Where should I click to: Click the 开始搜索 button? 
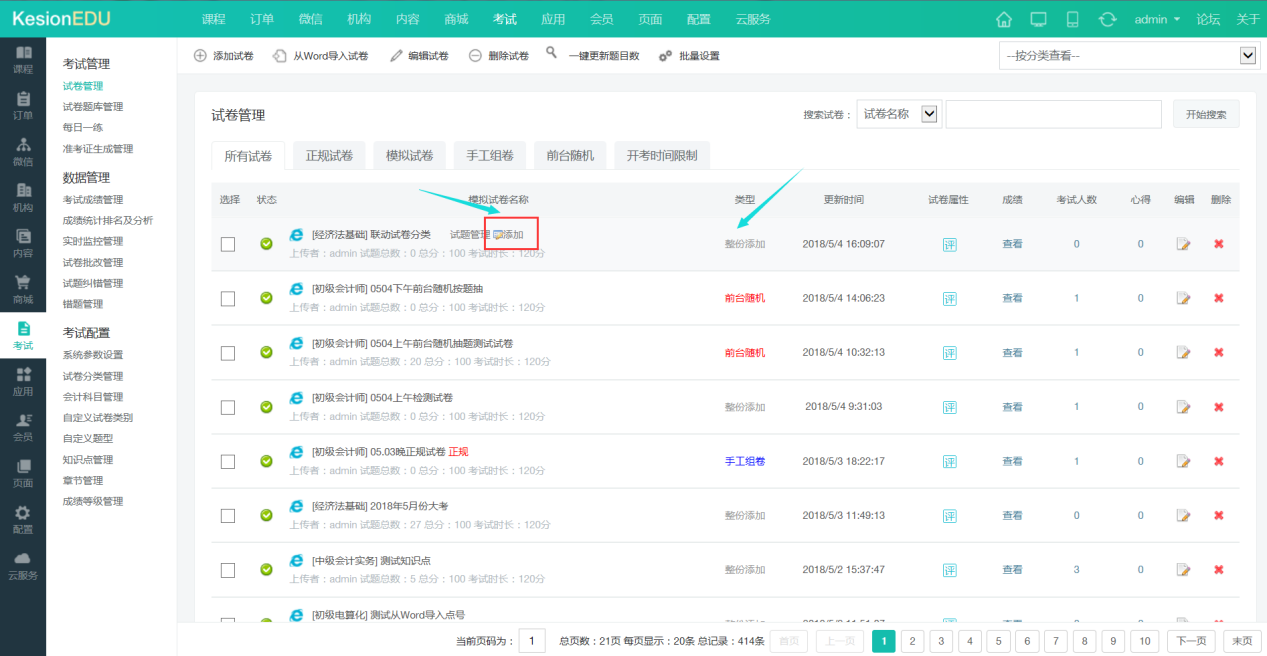pos(1205,114)
